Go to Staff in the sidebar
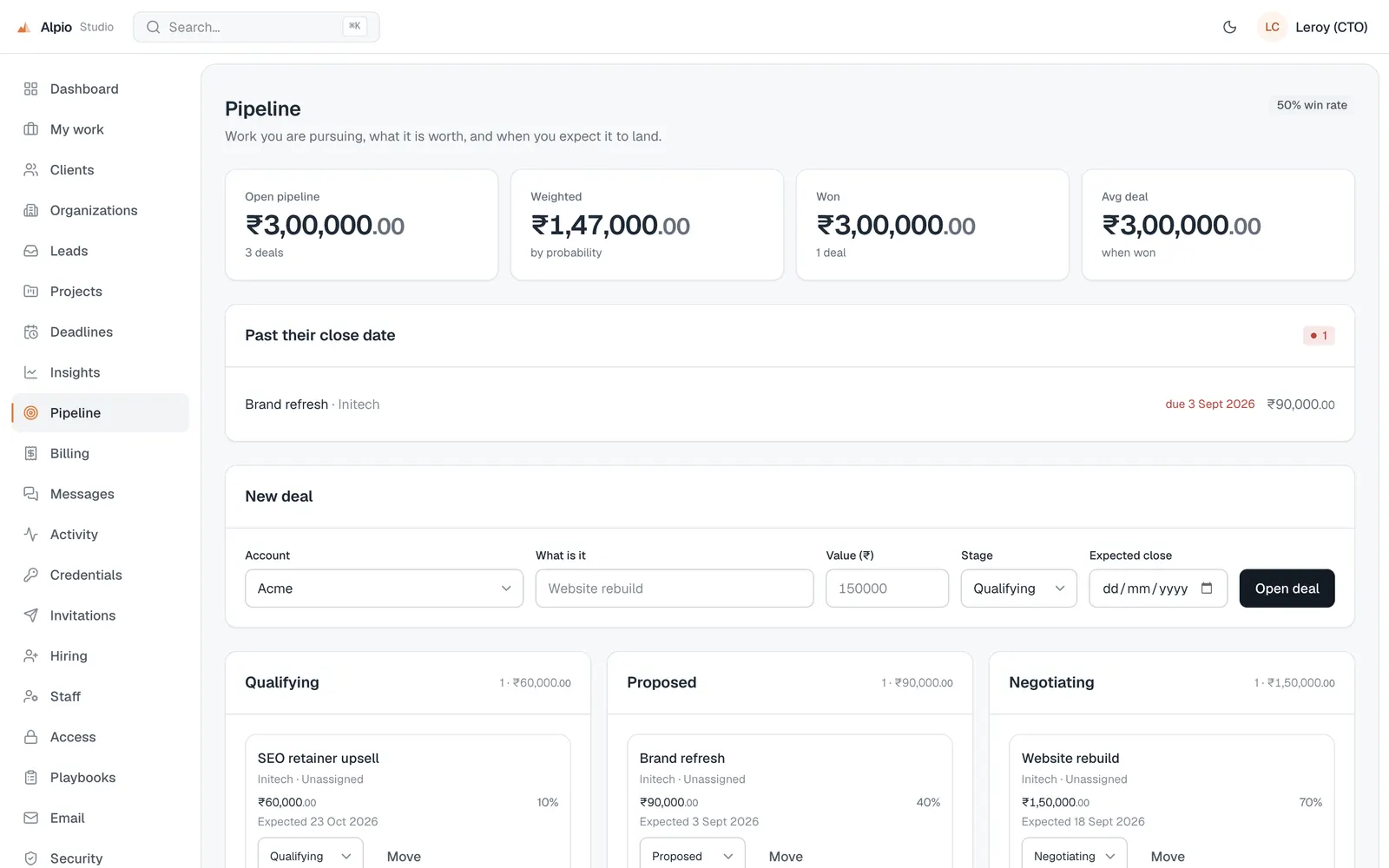The image size is (1389, 868). [x=101, y=696]
